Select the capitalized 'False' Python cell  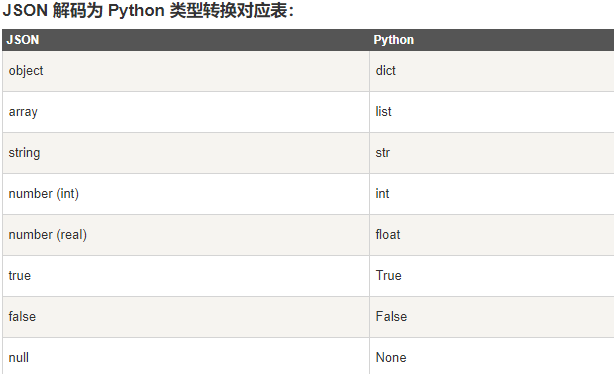[491, 317]
